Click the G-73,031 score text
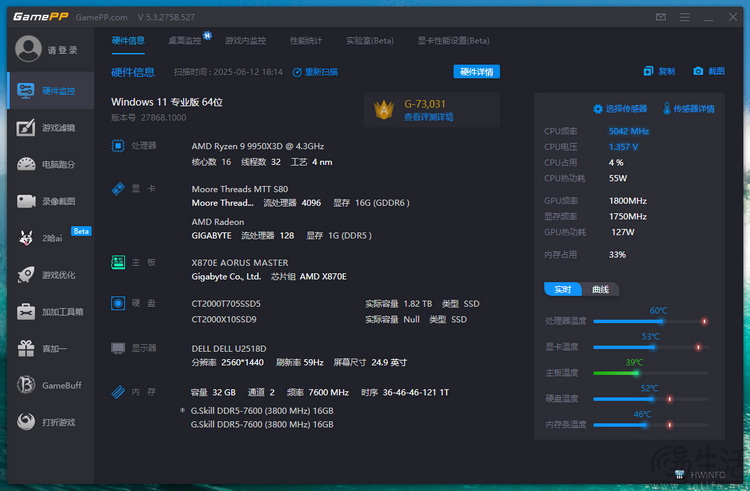 coord(425,104)
